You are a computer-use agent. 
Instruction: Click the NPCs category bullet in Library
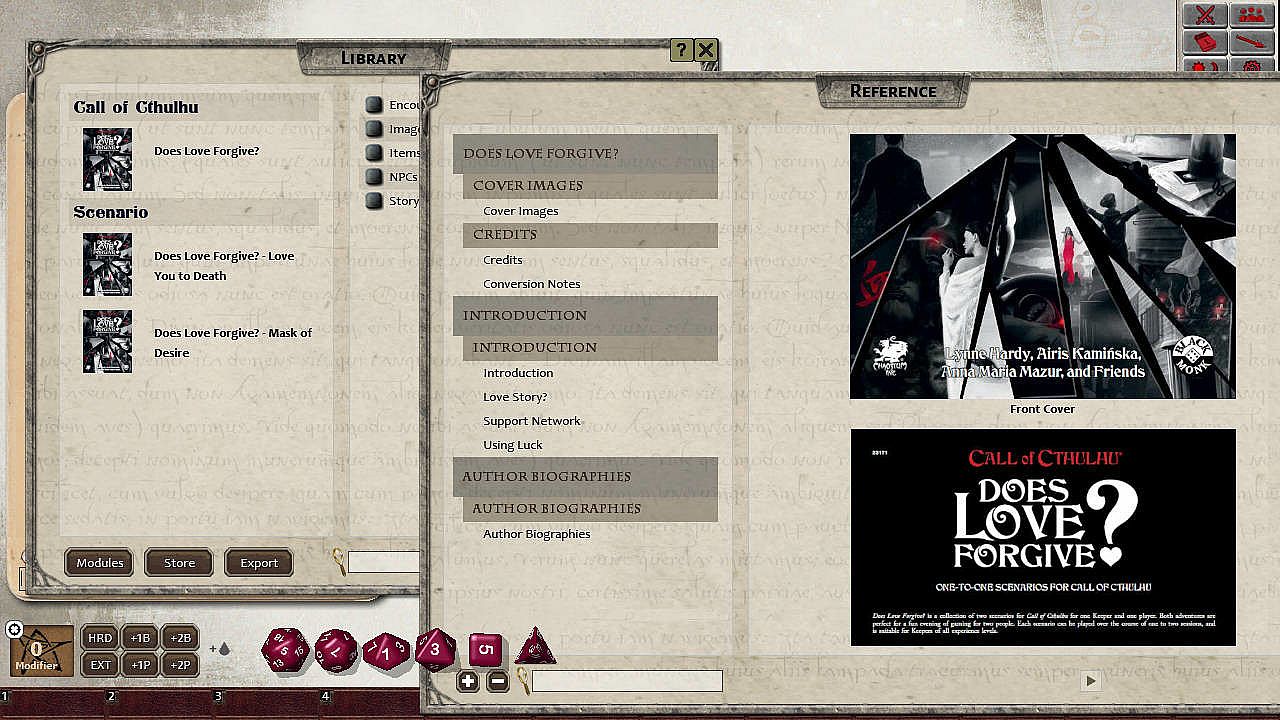(x=374, y=177)
